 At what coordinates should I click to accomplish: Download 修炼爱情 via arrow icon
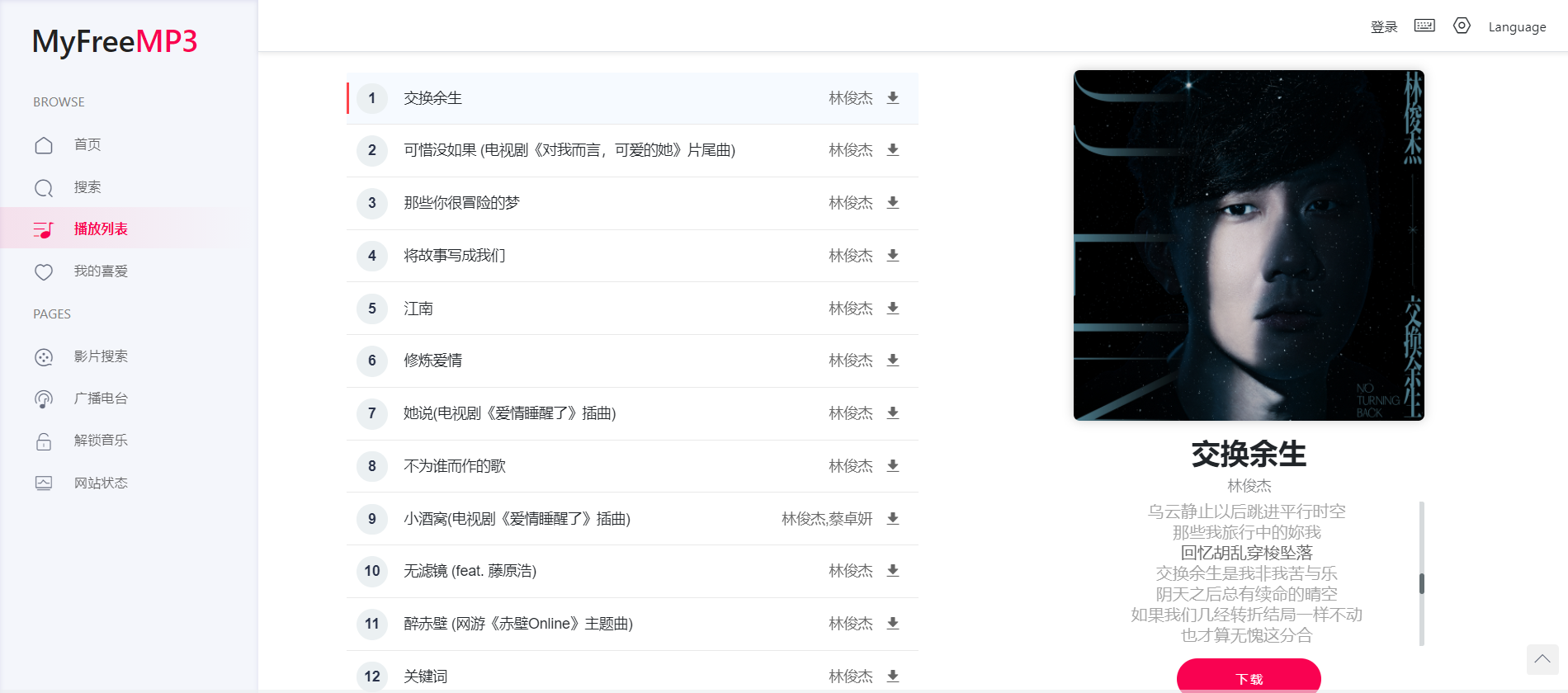coord(892,361)
